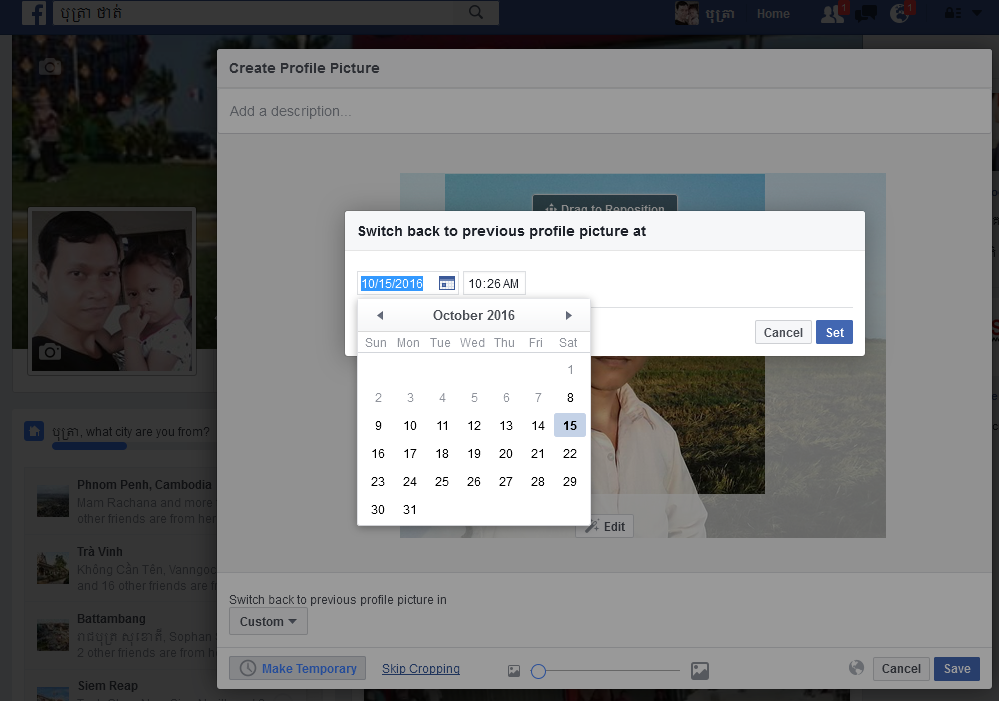Open notifications globe icon in top bar
999x701 pixels.
tap(900, 13)
